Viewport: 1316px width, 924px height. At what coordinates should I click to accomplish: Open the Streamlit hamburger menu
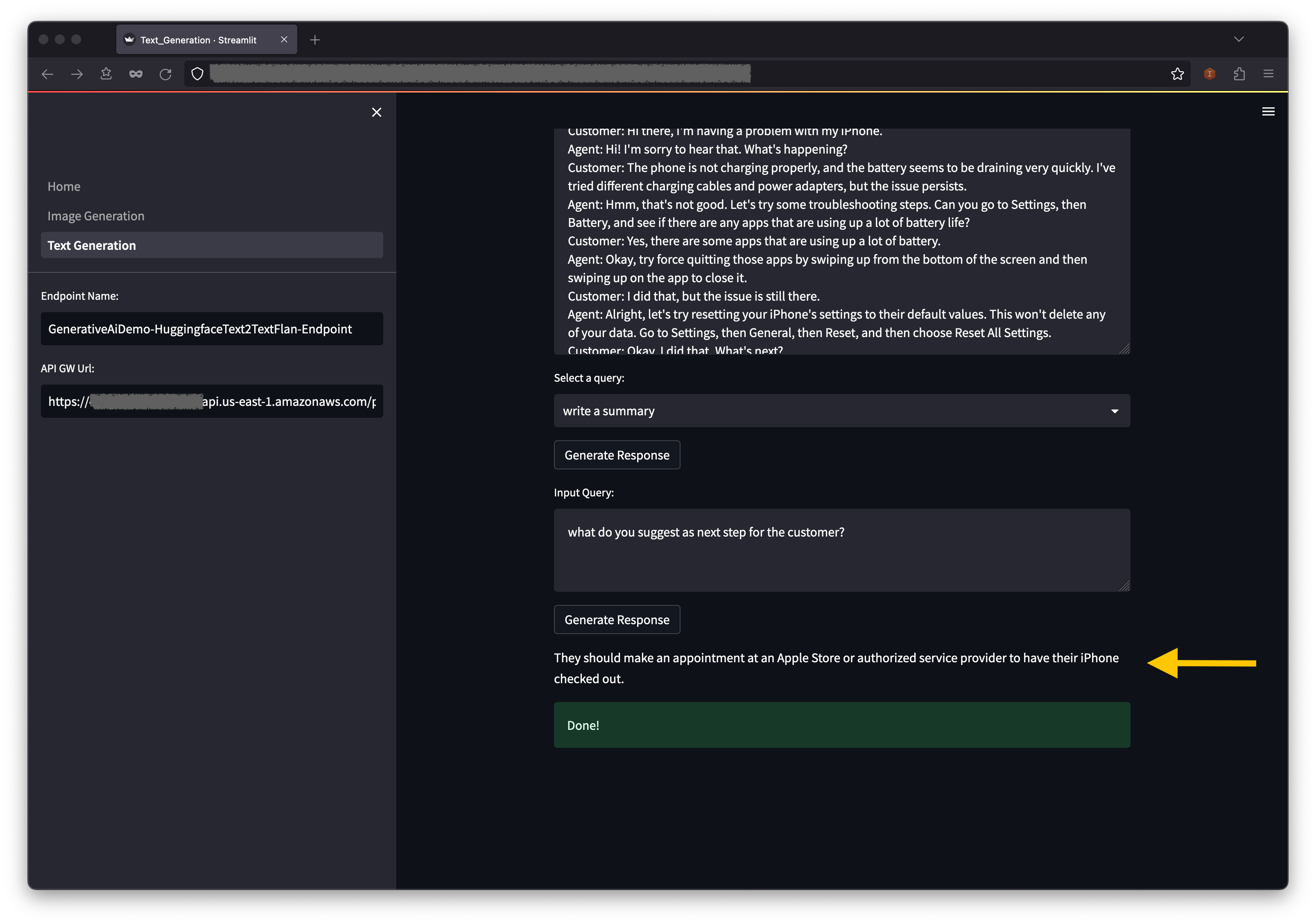(x=1268, y=112)
